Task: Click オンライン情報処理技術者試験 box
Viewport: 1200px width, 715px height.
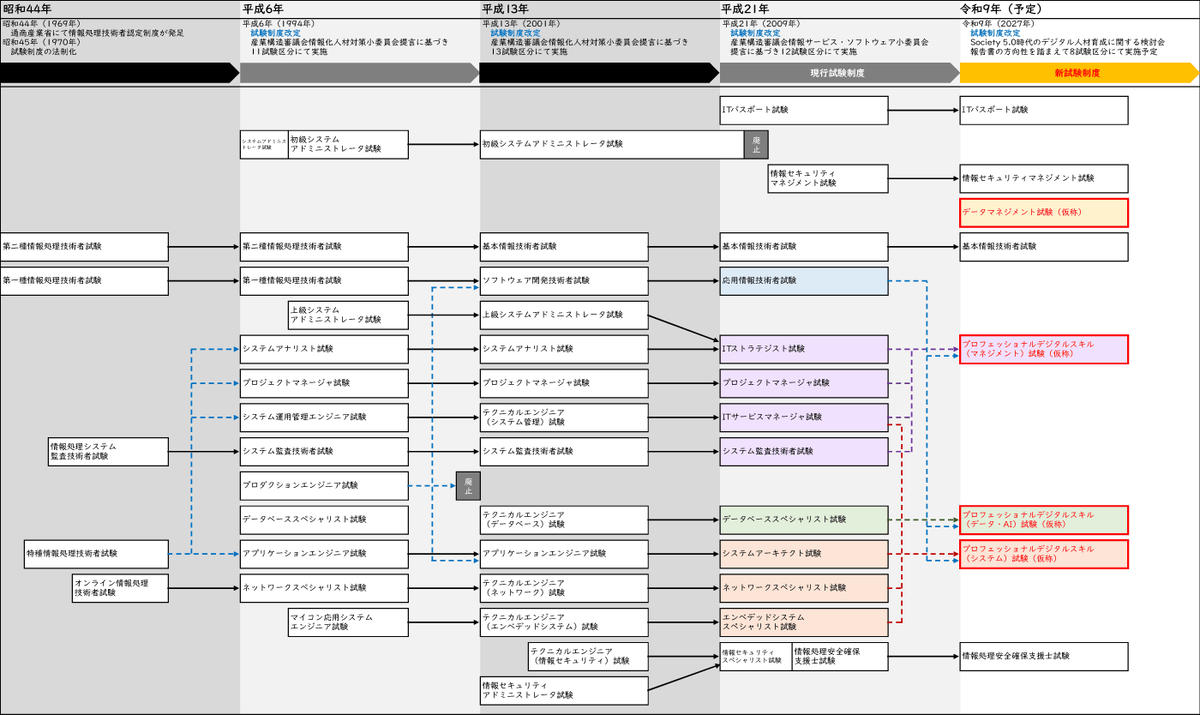Action: (121, 587)
